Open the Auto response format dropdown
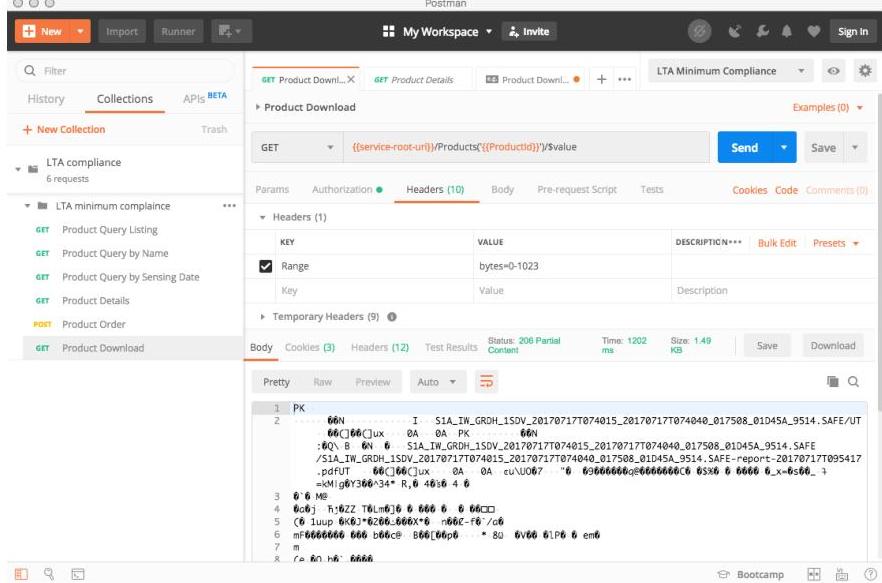 [438, 382]
